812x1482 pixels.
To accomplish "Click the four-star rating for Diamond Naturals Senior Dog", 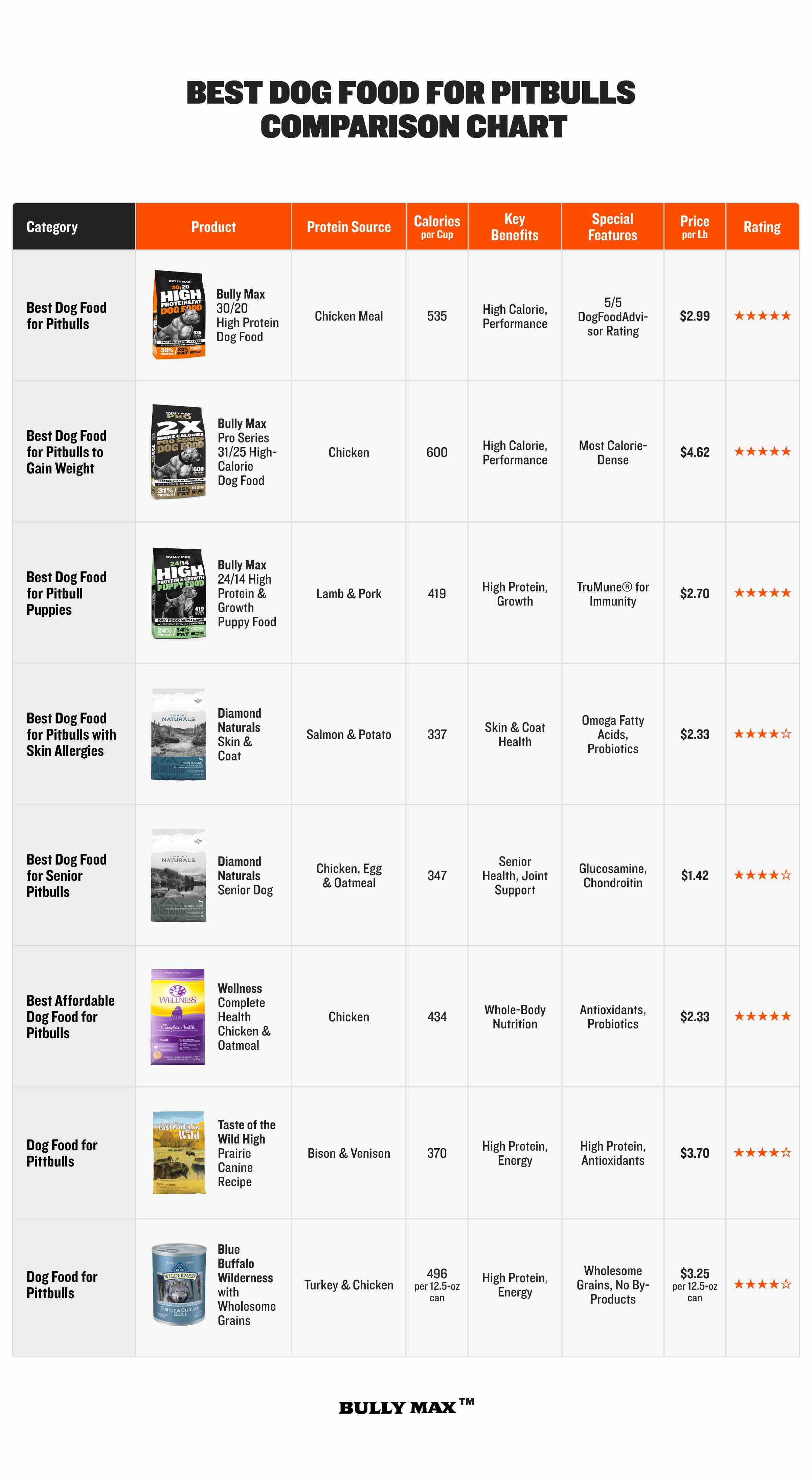I will coord(763,875).
